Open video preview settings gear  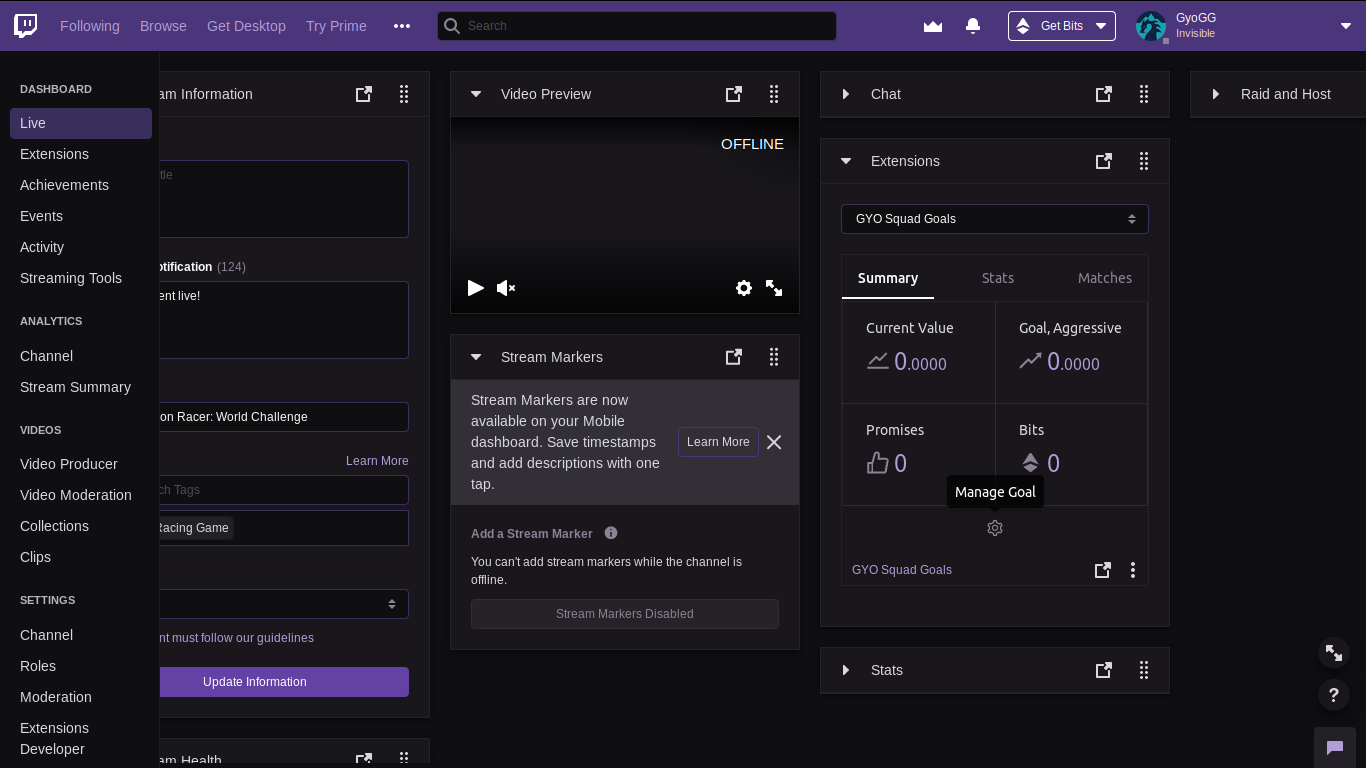(x=744, y=288)
